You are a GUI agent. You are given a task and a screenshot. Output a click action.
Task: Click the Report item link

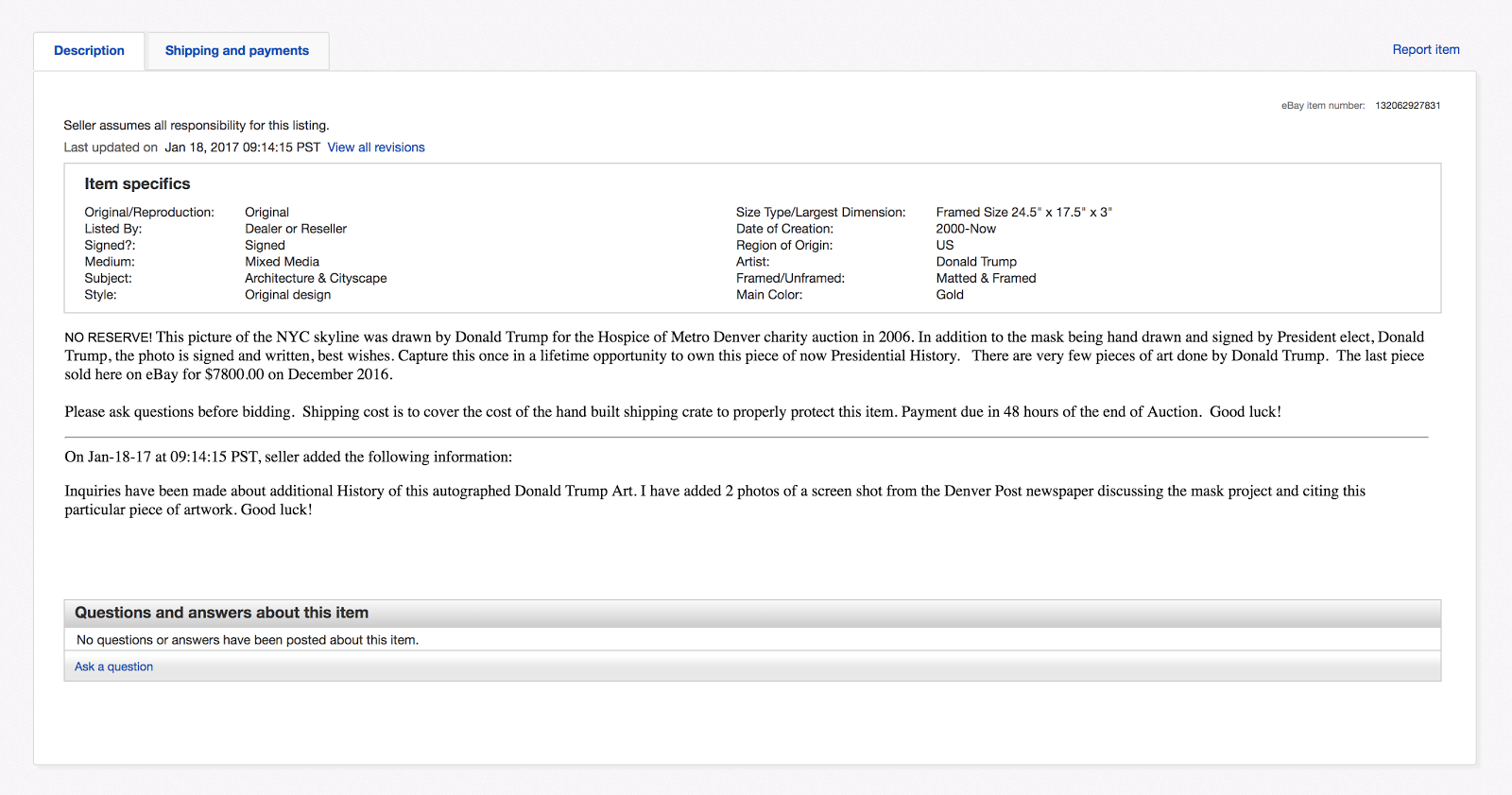[x=1425, y=50]
